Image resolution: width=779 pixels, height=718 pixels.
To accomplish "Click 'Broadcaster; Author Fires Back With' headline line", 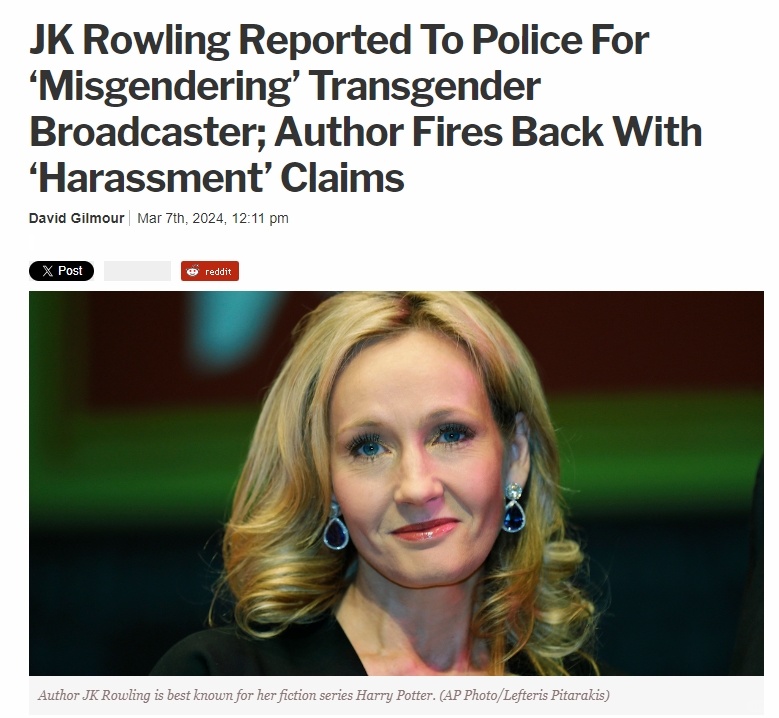I will (x=366, y=132).
